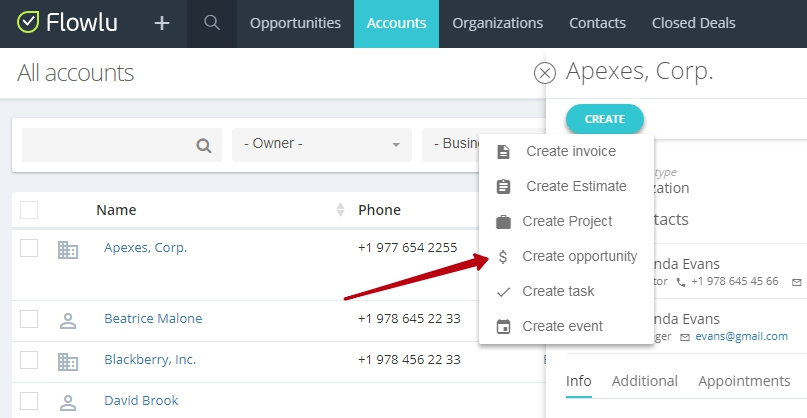This screenshot has height=418, width=807.
Task: Go to the Contacts nav tab
Action: pyautogui.click(x=598, y=24)
